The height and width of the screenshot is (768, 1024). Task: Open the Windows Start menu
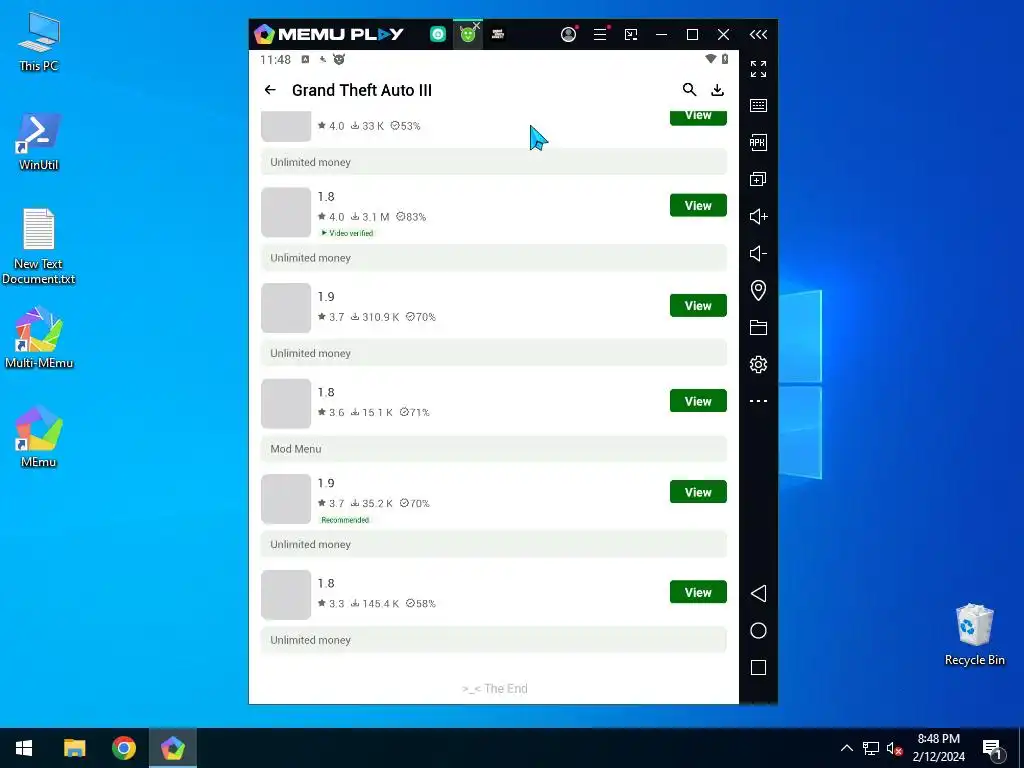pos(24,748)
